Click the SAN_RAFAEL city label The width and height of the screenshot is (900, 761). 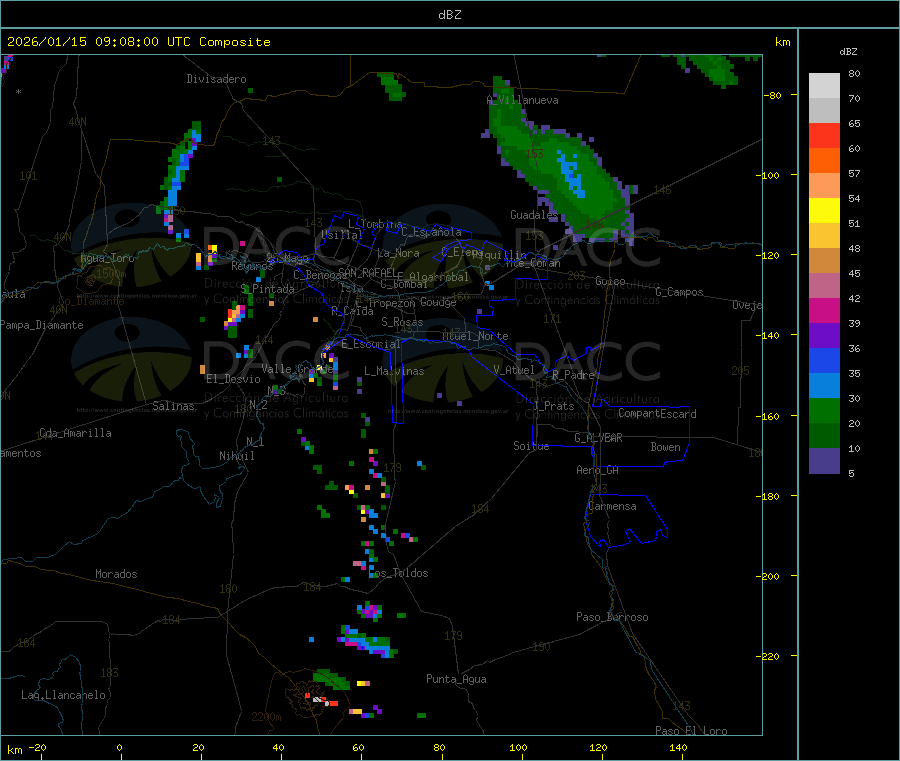point(367,272)
